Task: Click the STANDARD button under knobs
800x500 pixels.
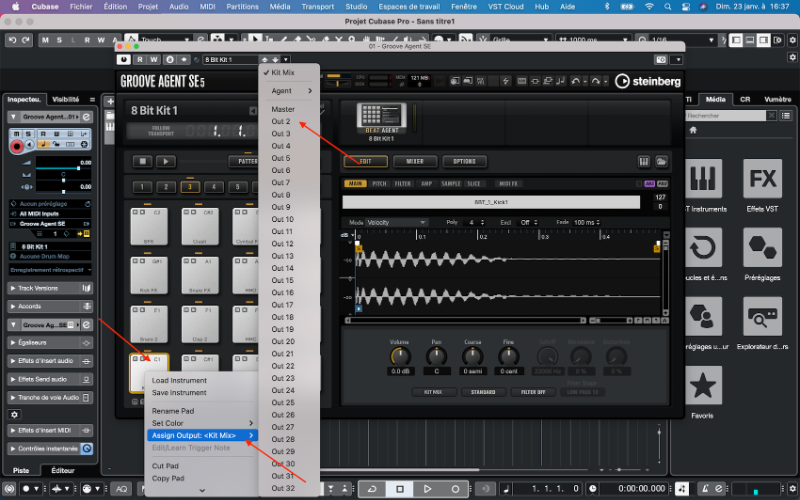Action: (483, 392)
